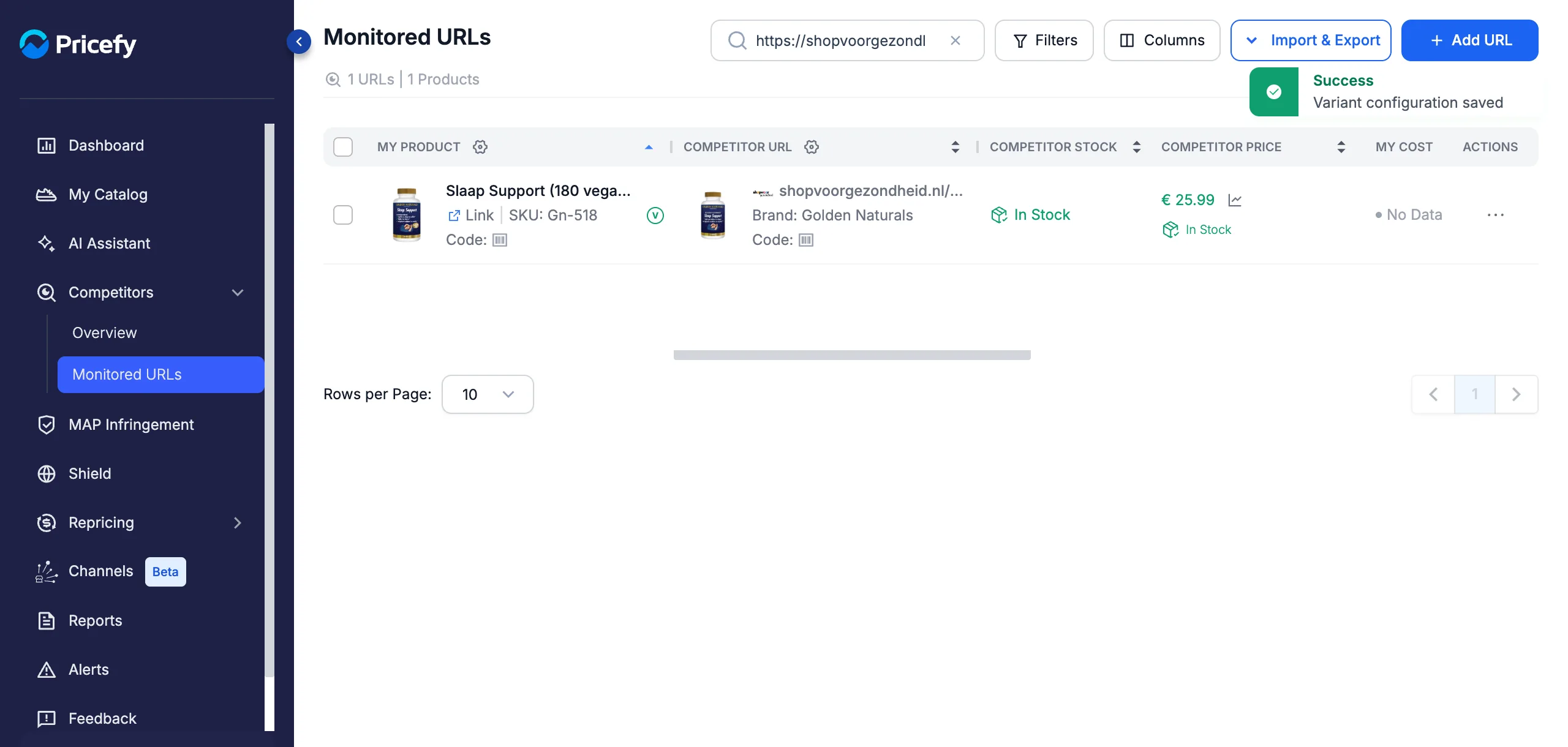Screen dimensions: 1568x747
Task: Open Slaap Support product name
Action: (x=538, y=191)
